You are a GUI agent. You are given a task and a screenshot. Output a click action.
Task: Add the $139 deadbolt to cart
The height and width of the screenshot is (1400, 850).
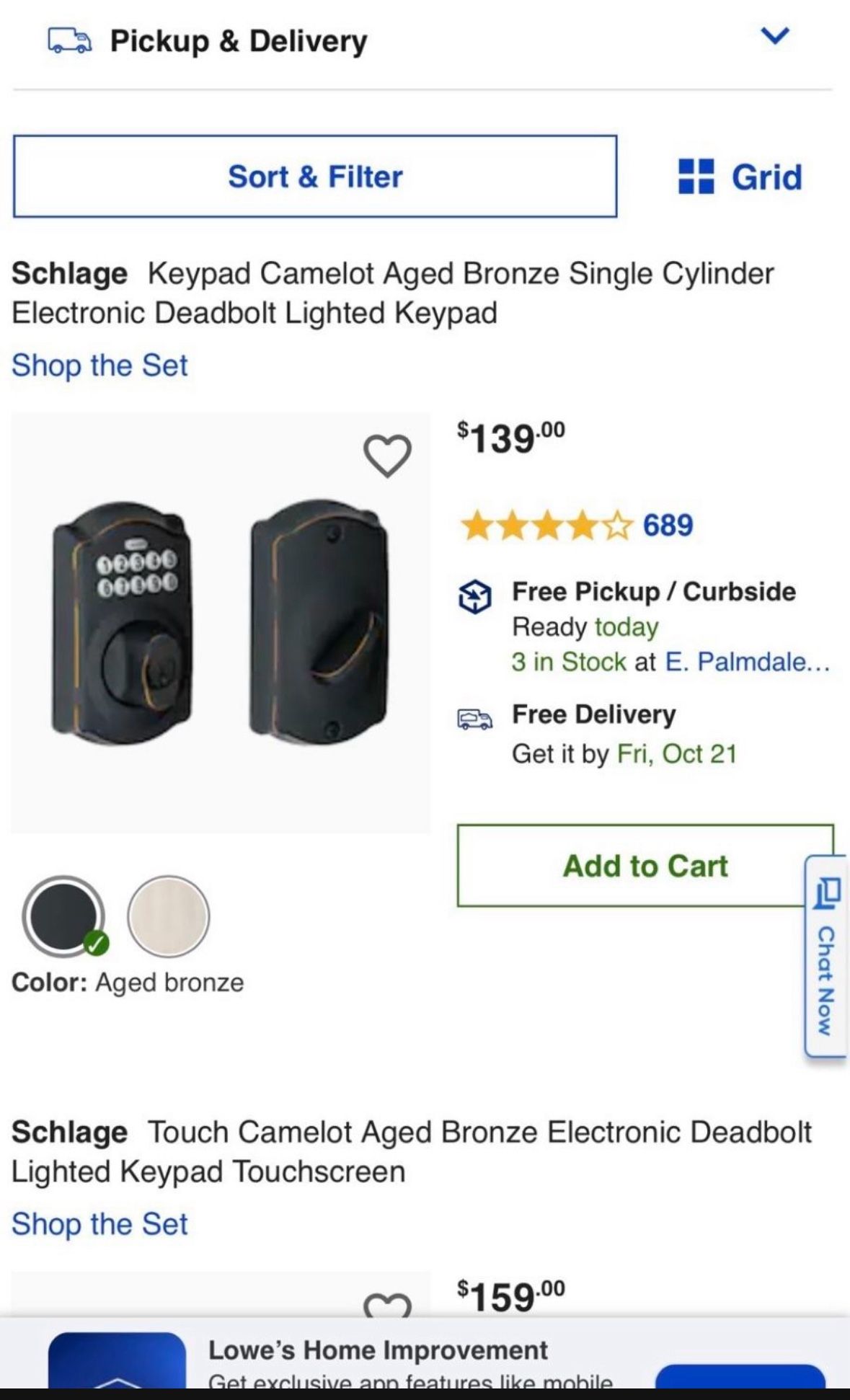(645, 866)
